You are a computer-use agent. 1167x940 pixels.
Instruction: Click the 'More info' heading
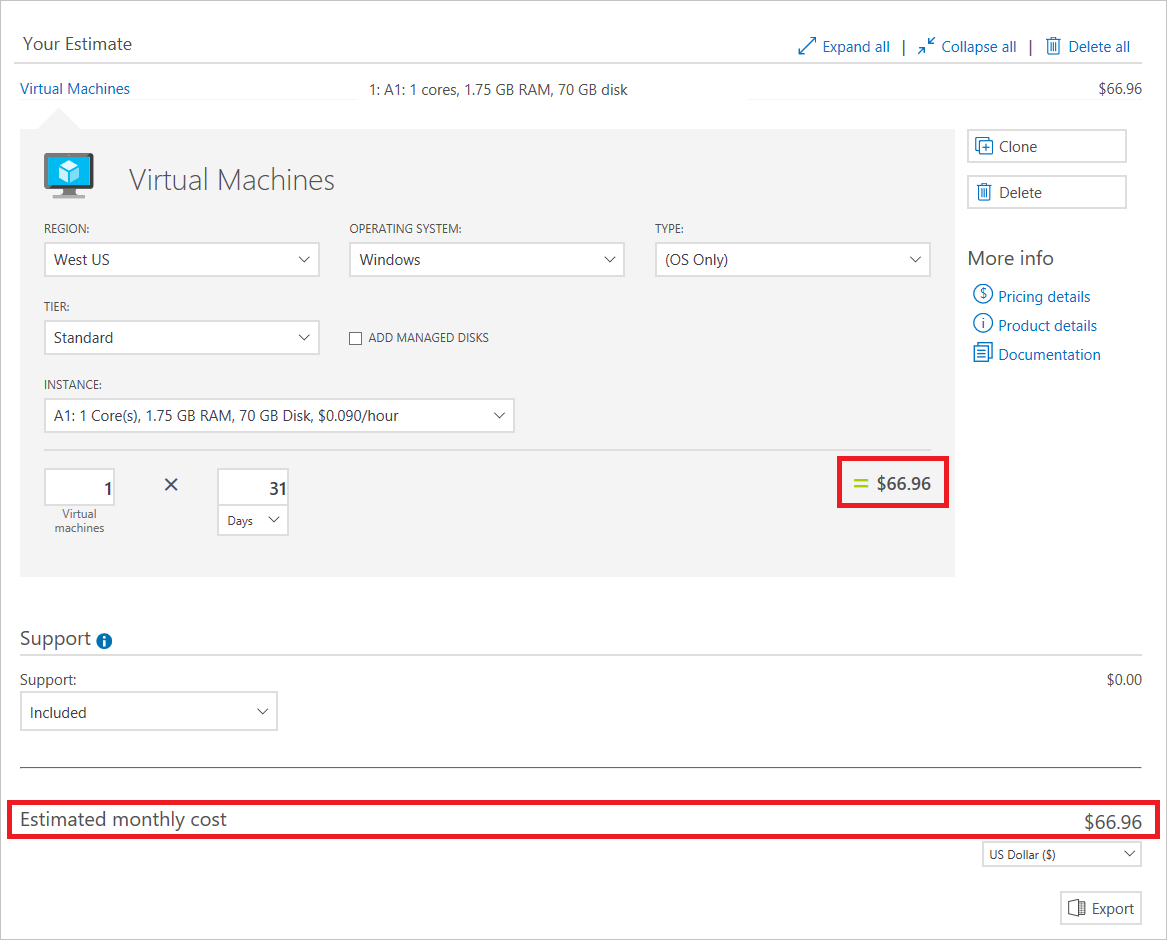click(1011, 258)
